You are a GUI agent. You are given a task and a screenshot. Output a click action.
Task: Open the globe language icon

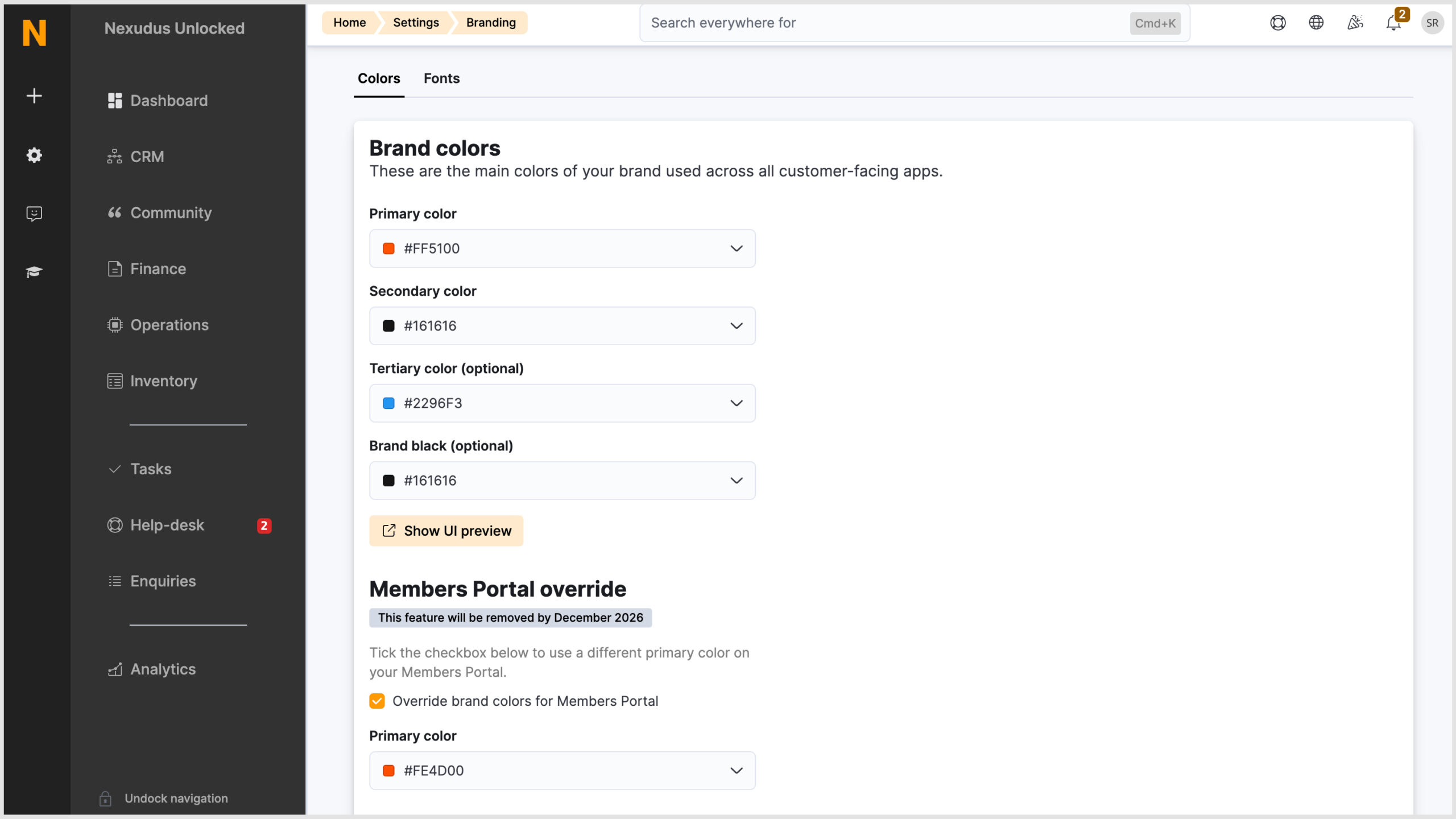1316,23
